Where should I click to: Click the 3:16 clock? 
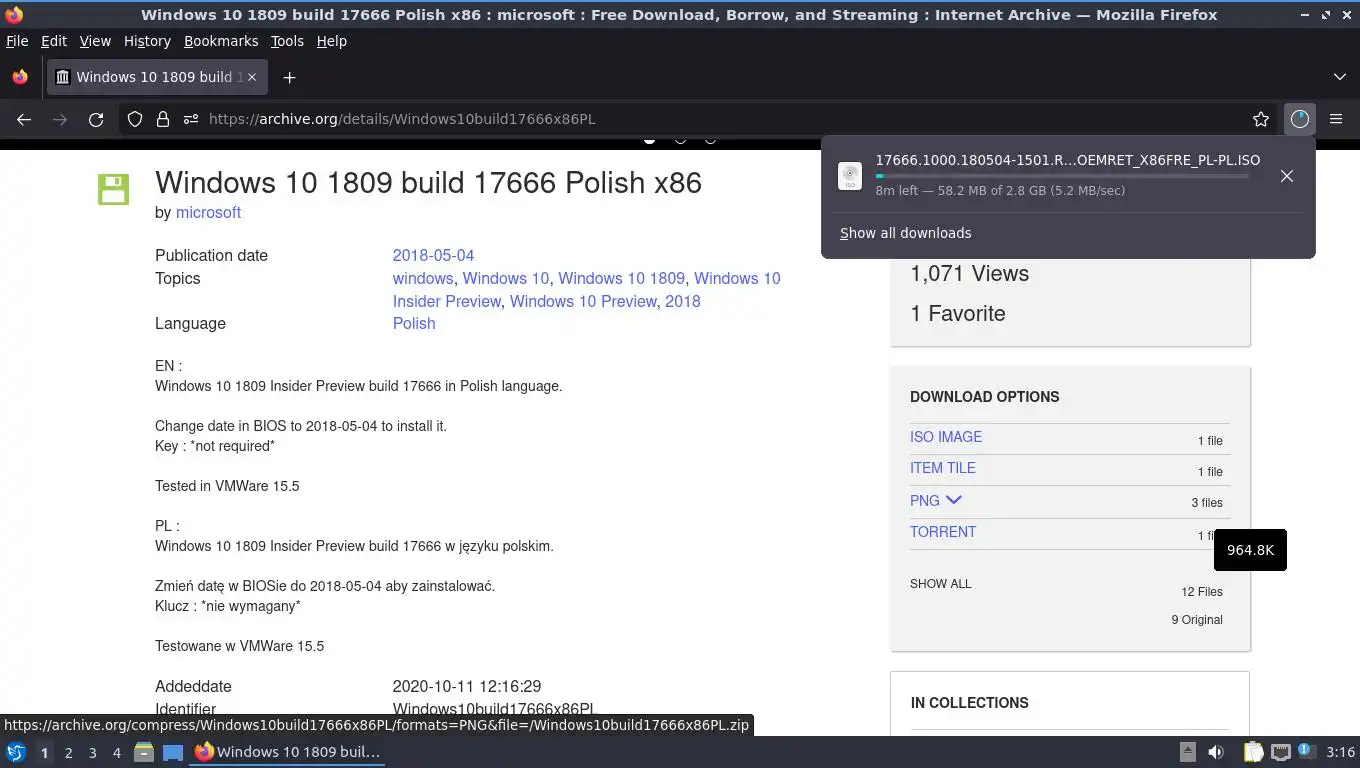point(1340,752)
